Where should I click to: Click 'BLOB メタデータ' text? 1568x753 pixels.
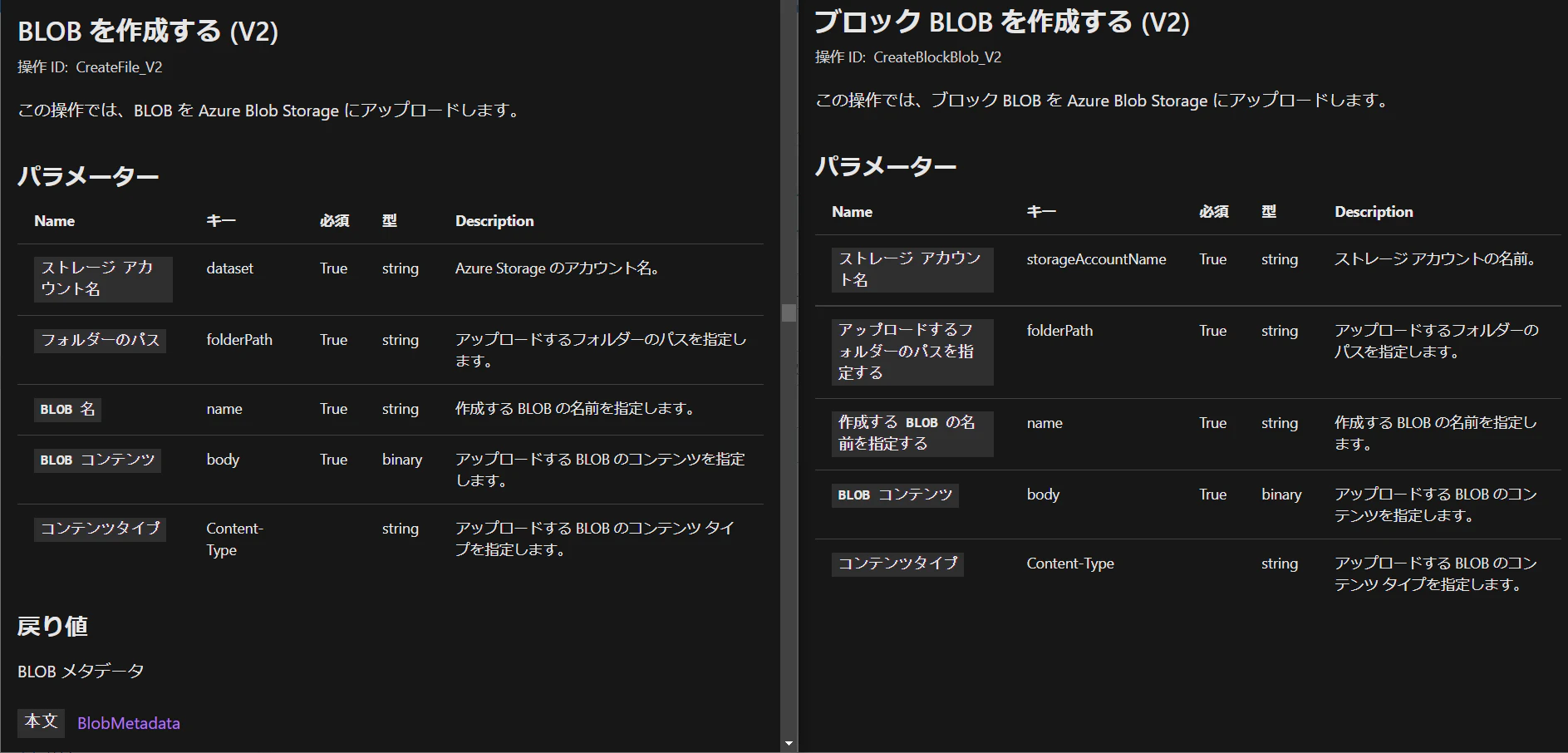click(x=81, y=671)
